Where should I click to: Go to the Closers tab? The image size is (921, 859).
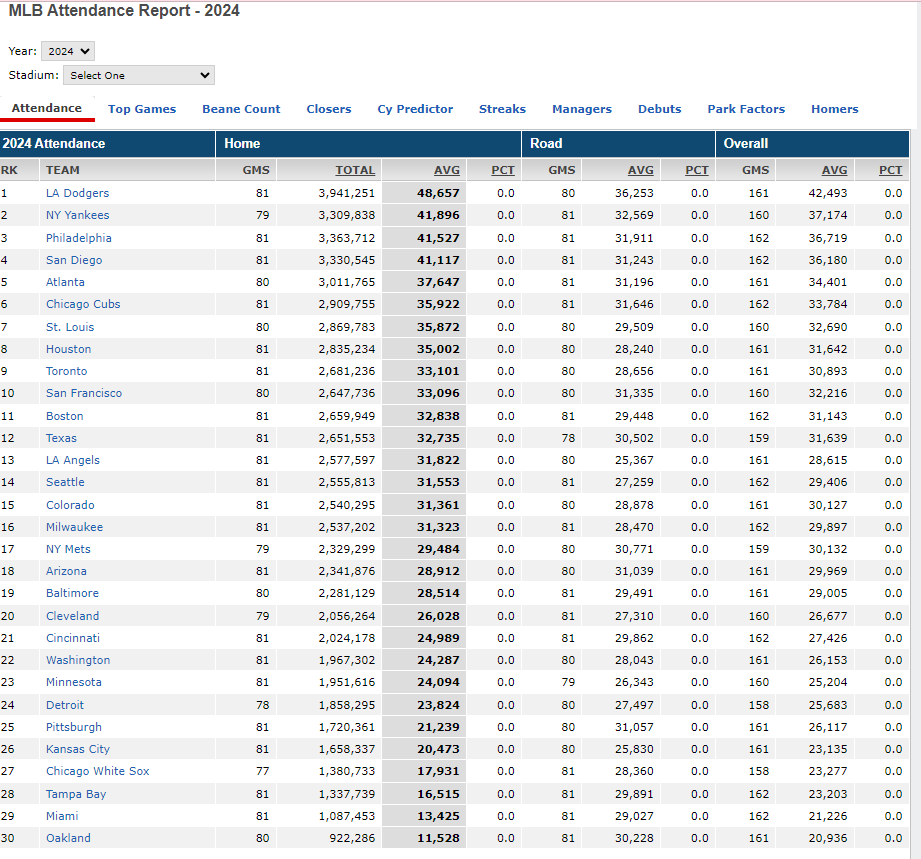click(329, 109)
